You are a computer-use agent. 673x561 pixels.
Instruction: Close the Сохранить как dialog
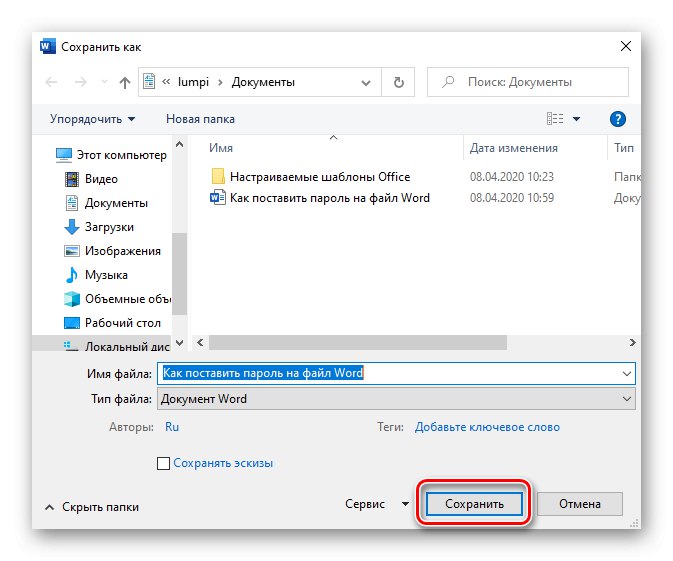point(626,46)
